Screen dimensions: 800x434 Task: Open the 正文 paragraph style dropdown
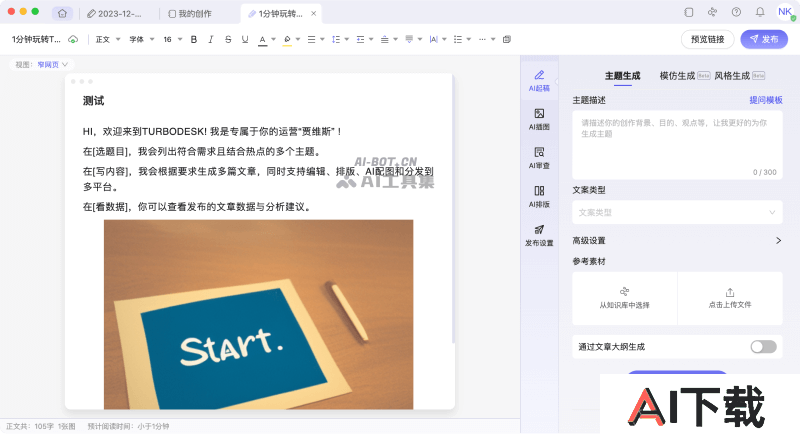tap(108, 39)
